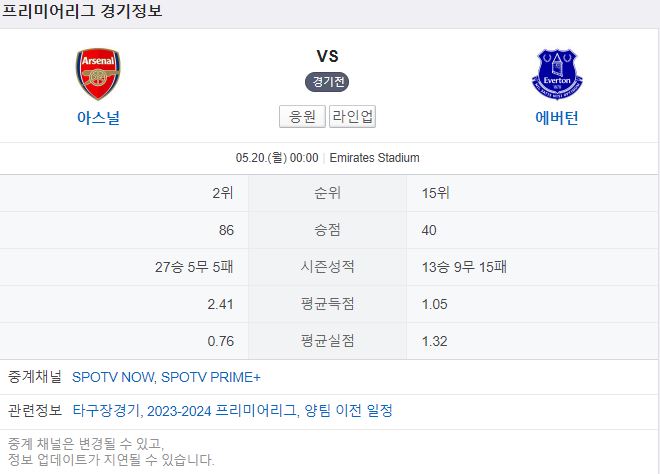Screen dimensions: 660x474
Task: Click the 순위 row label
Action: click(327, 193)
